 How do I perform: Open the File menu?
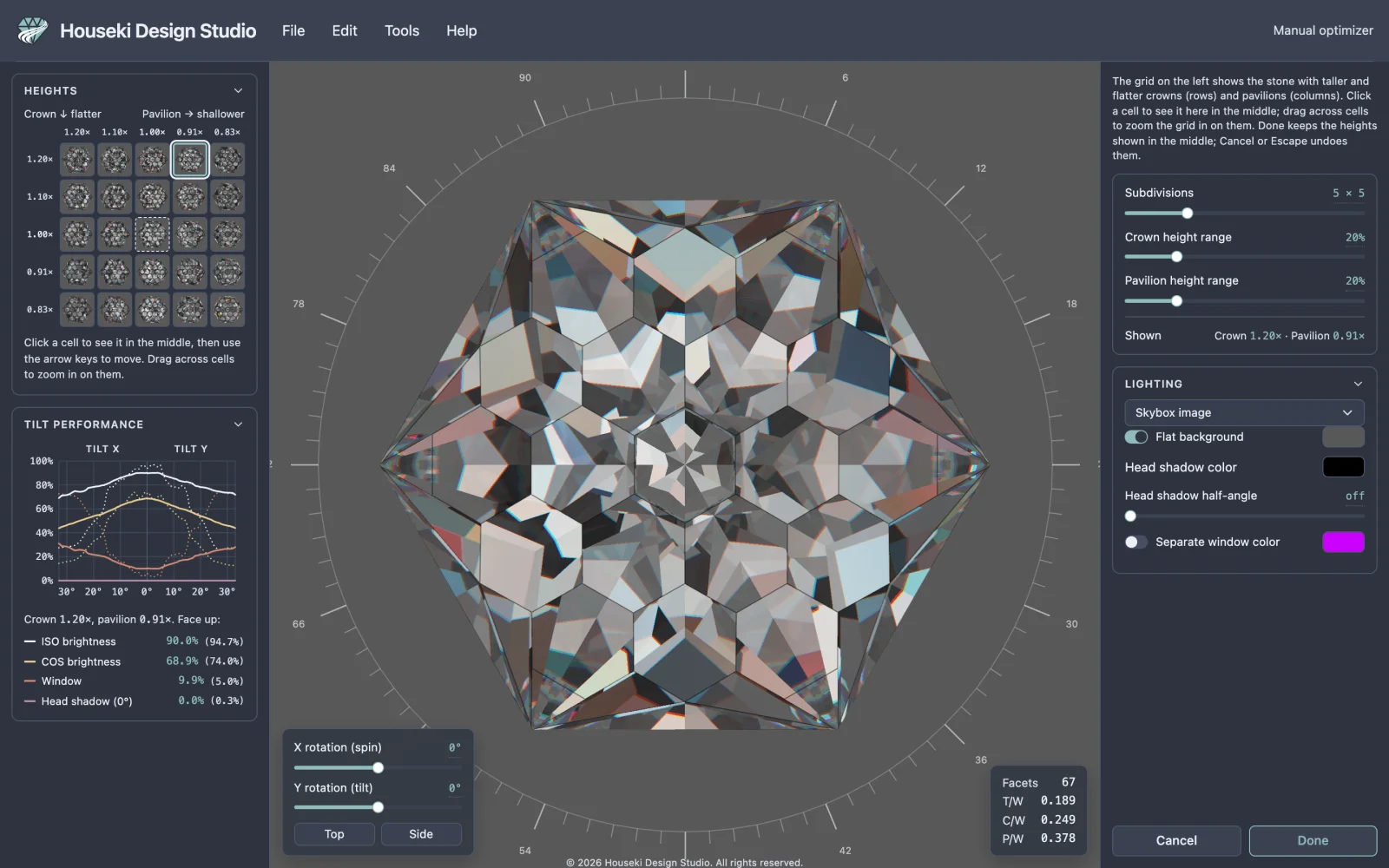pyautogui.click(x=293, y=30)
